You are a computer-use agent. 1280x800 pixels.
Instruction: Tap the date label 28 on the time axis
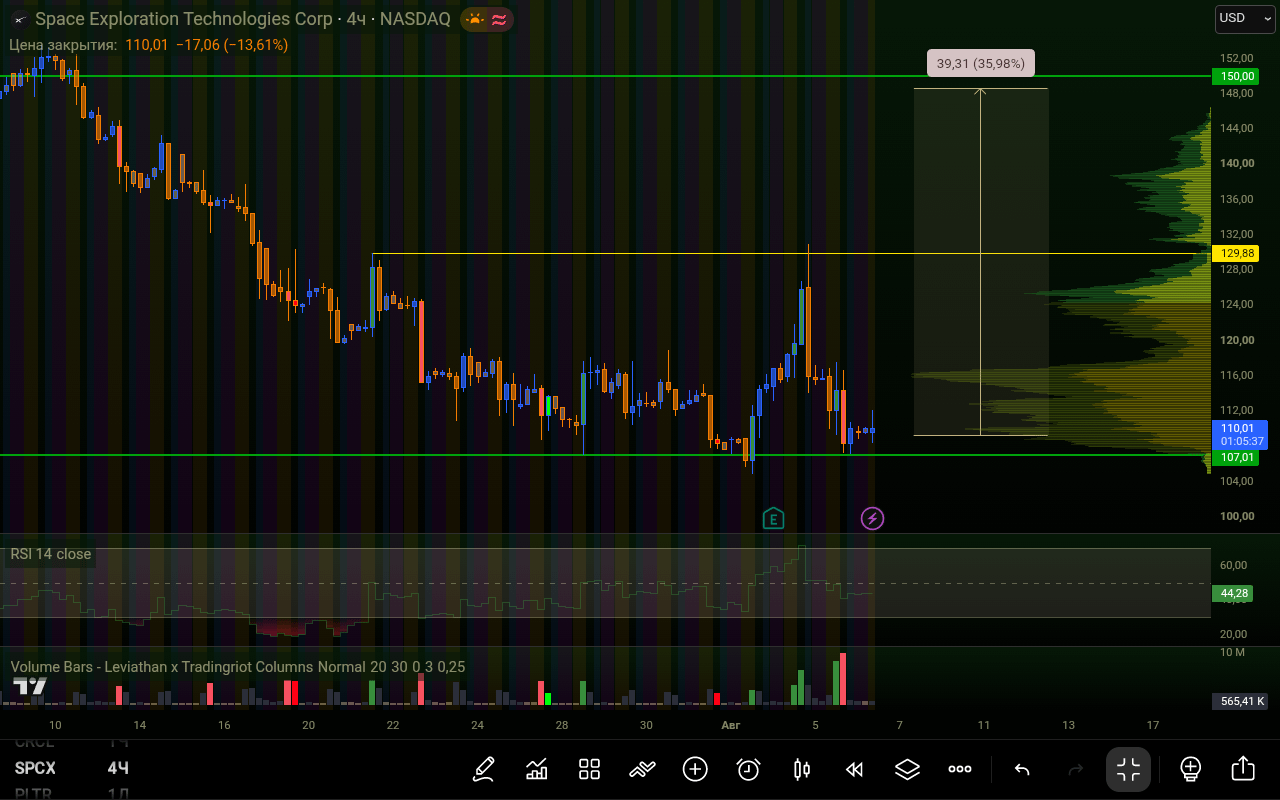(562, 725)
